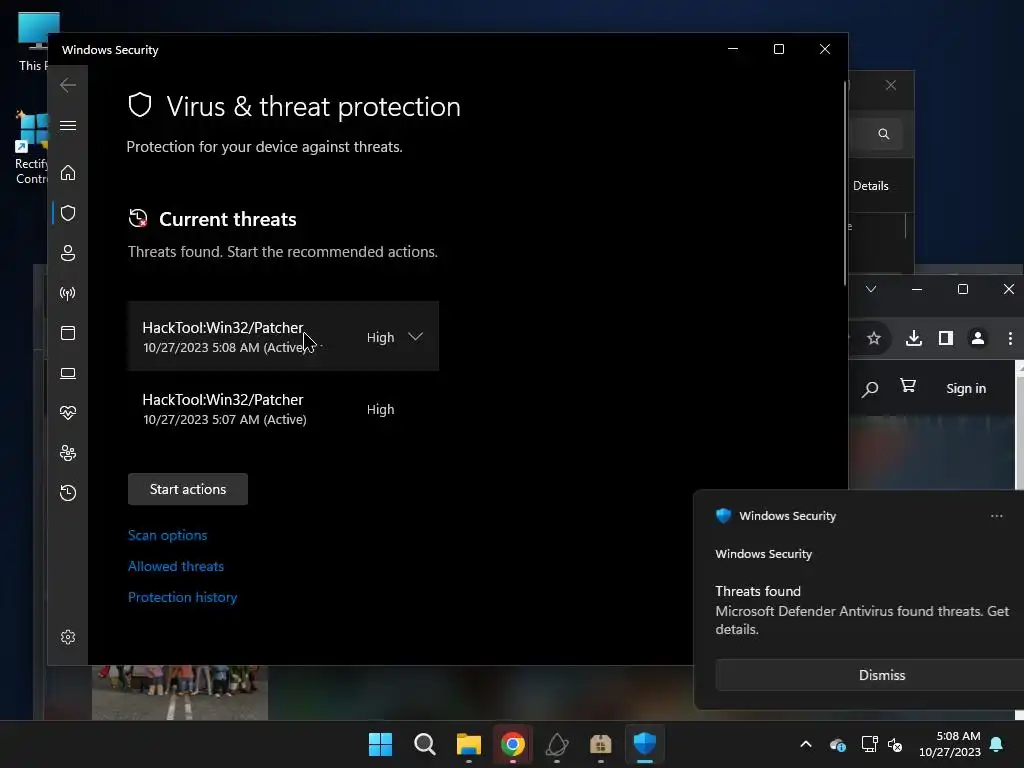Viewport: 1024px width, 768px height.
Task: Open File Explorer from taskbar
Action: tap(468, 744)
